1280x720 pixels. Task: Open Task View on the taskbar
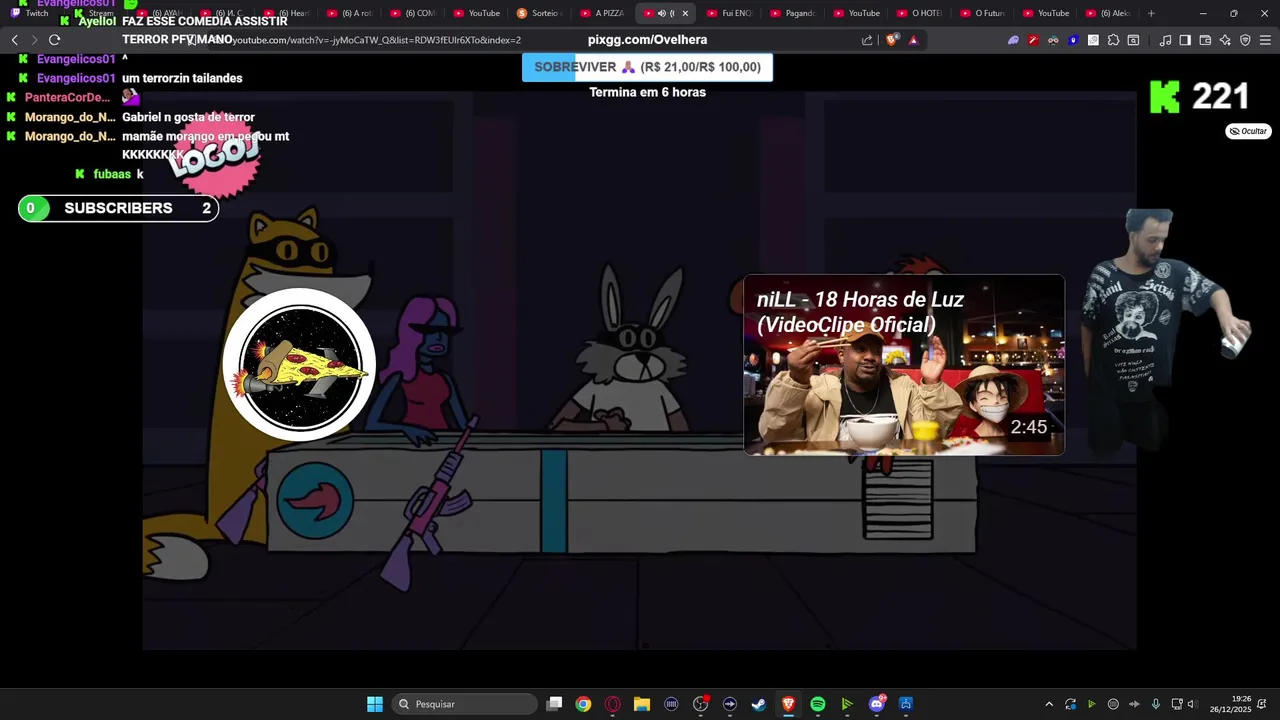pyautogui.click(x=555, y=704)
